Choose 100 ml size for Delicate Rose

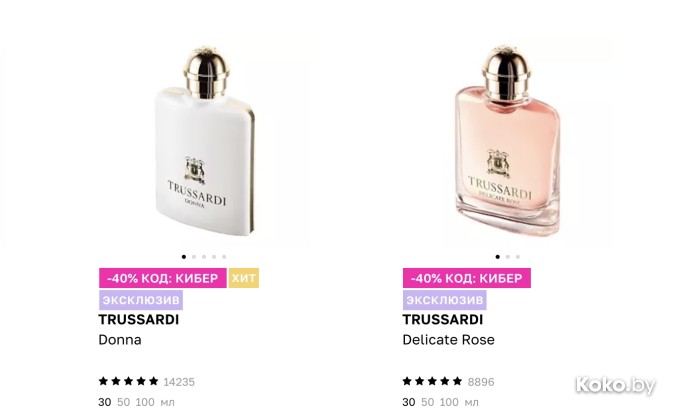(x=449, y=402)
